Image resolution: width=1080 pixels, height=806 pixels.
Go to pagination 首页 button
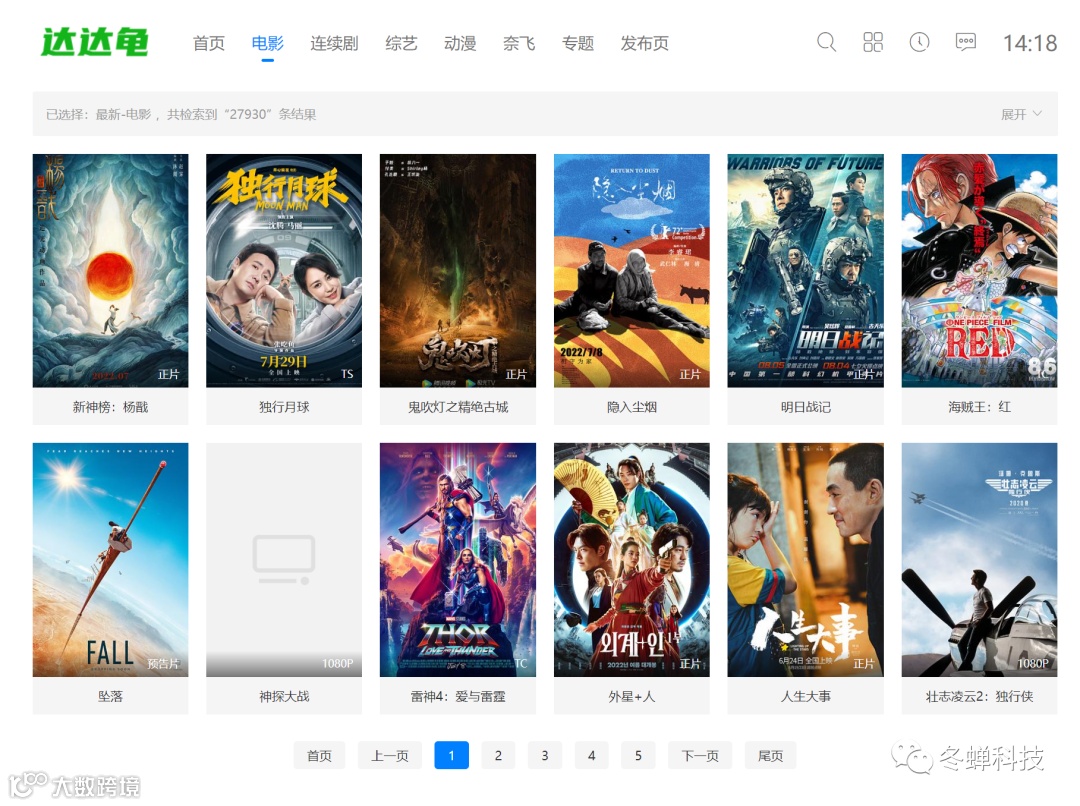(319, 756)
